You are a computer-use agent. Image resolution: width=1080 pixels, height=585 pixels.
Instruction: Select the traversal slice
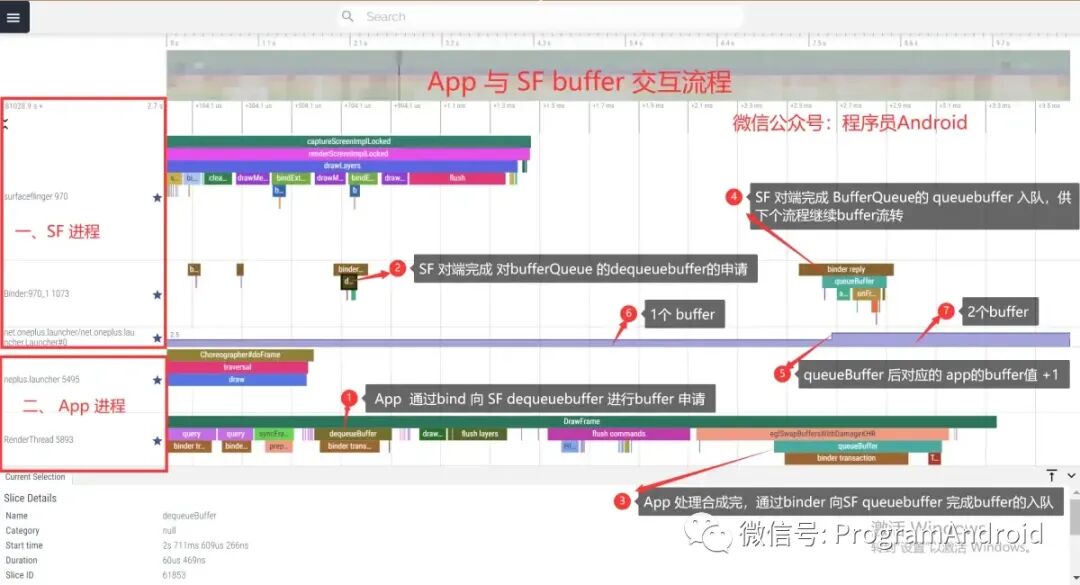point(237,367)
